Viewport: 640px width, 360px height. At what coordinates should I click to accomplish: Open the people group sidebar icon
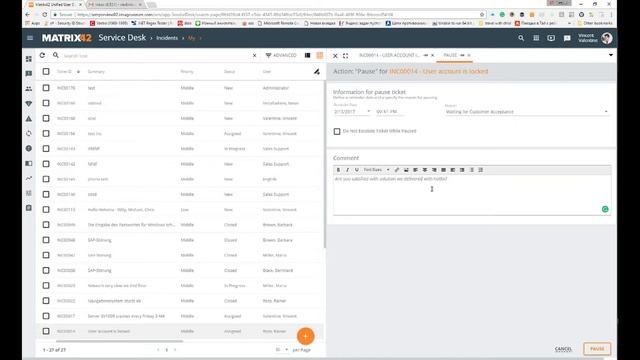(x=29, y=89)
